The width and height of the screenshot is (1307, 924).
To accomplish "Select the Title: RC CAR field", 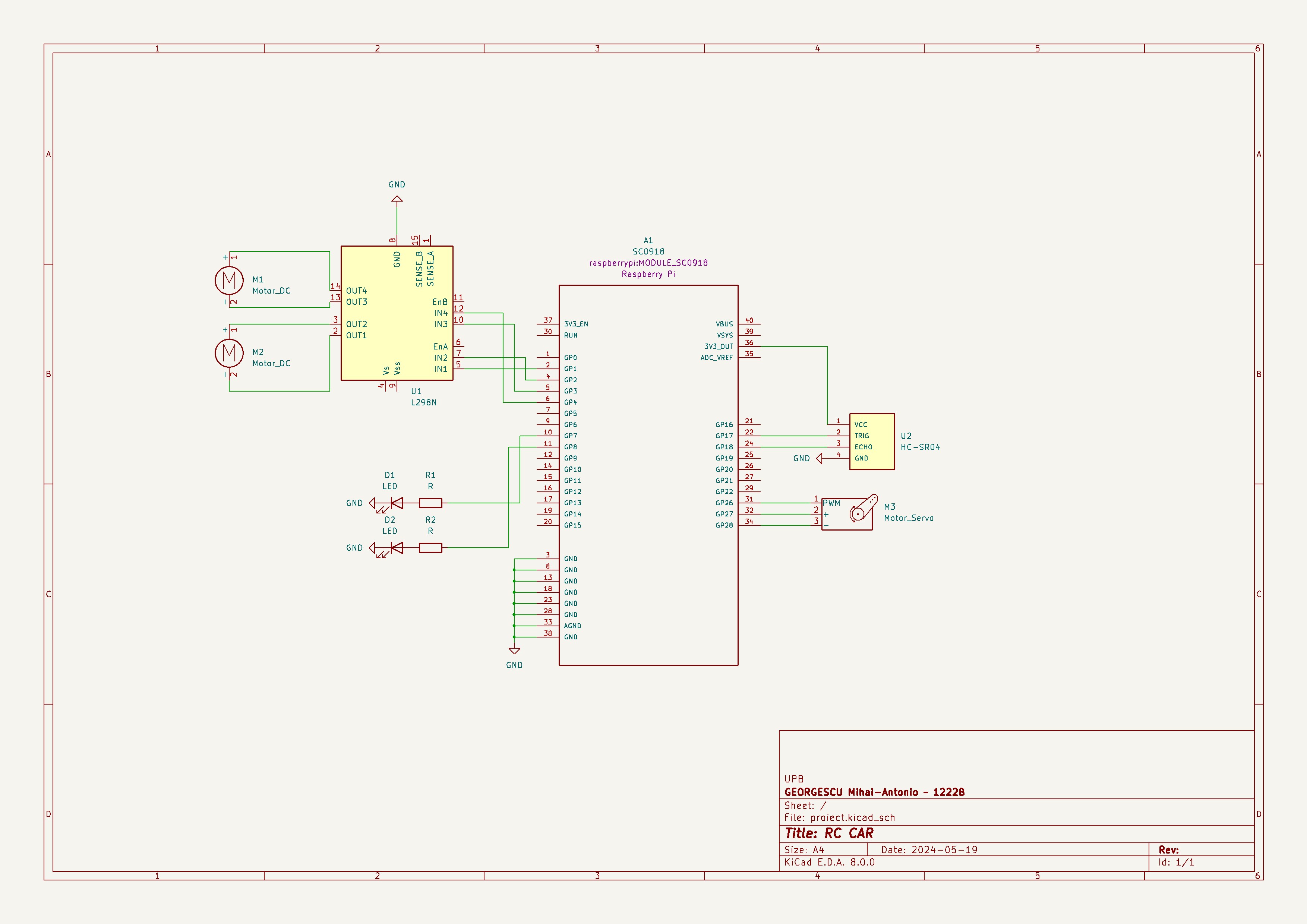I will [x=829, y=833].
